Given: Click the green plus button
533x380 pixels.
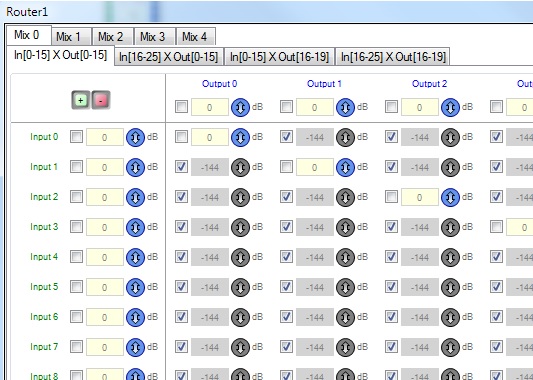Looking at the screenshot, I should click(81, 100).
